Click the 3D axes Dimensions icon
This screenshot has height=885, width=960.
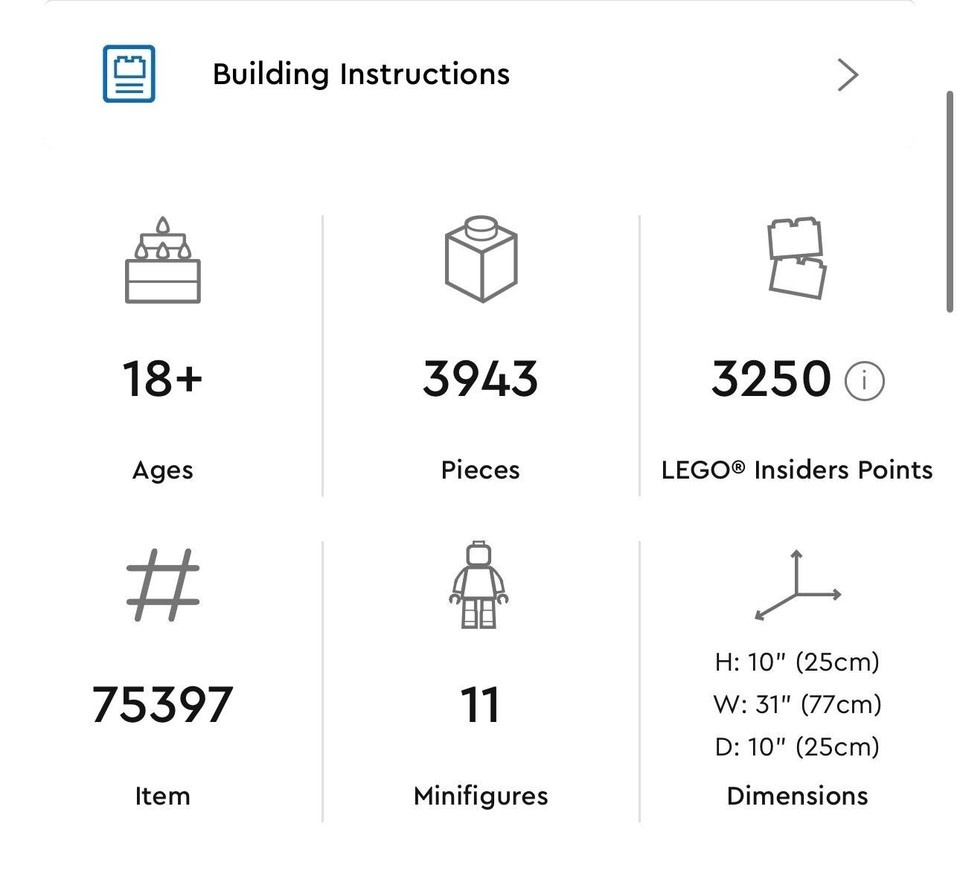coord(797,586)
